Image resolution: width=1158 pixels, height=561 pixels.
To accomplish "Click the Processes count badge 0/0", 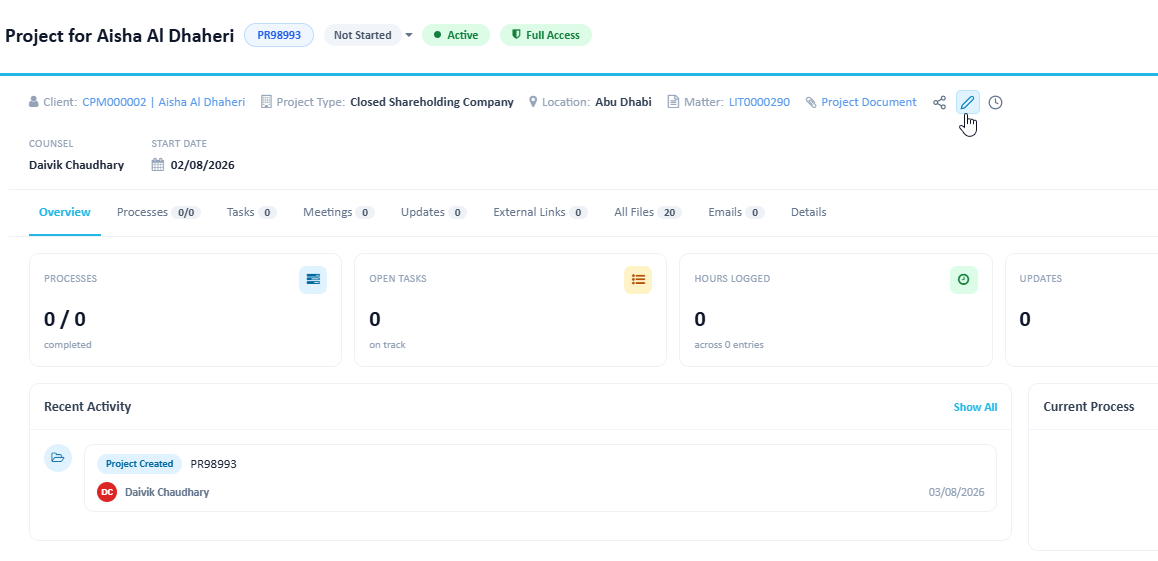I will tap(186, 213).
